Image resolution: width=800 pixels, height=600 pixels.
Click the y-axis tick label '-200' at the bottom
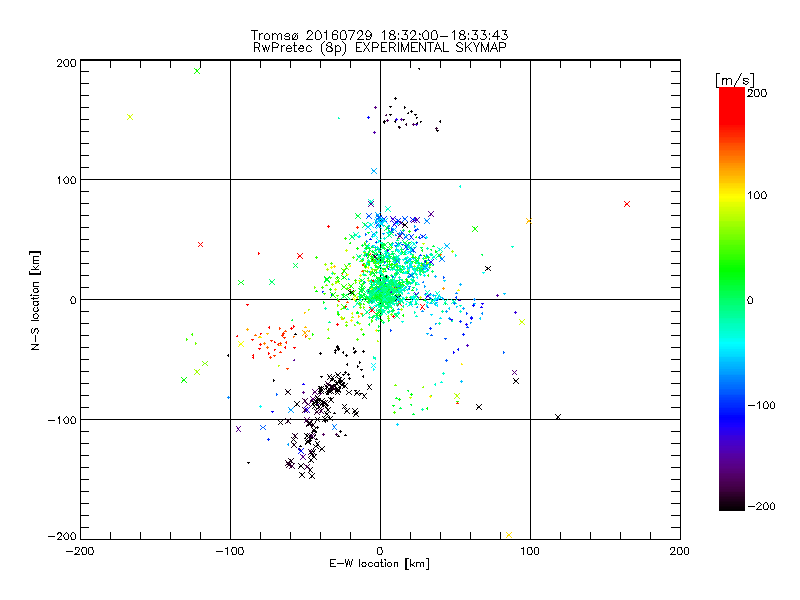(62, 536)
